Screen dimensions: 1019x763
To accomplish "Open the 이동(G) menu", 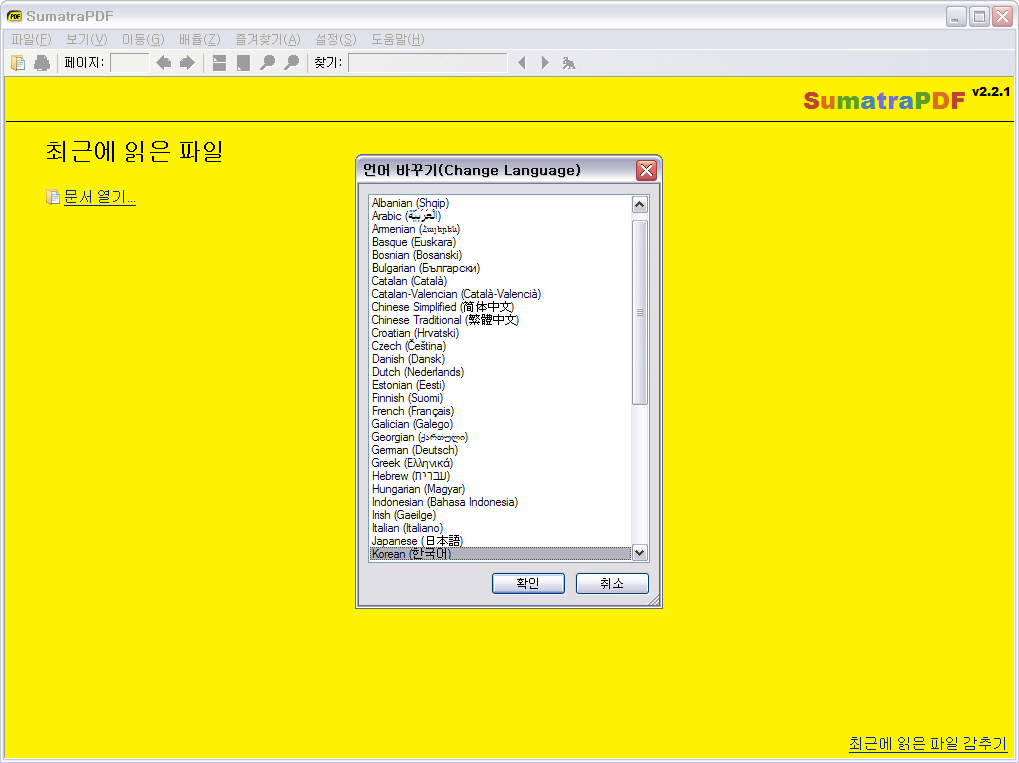I will pyautogui.click(x=143, y=40).
